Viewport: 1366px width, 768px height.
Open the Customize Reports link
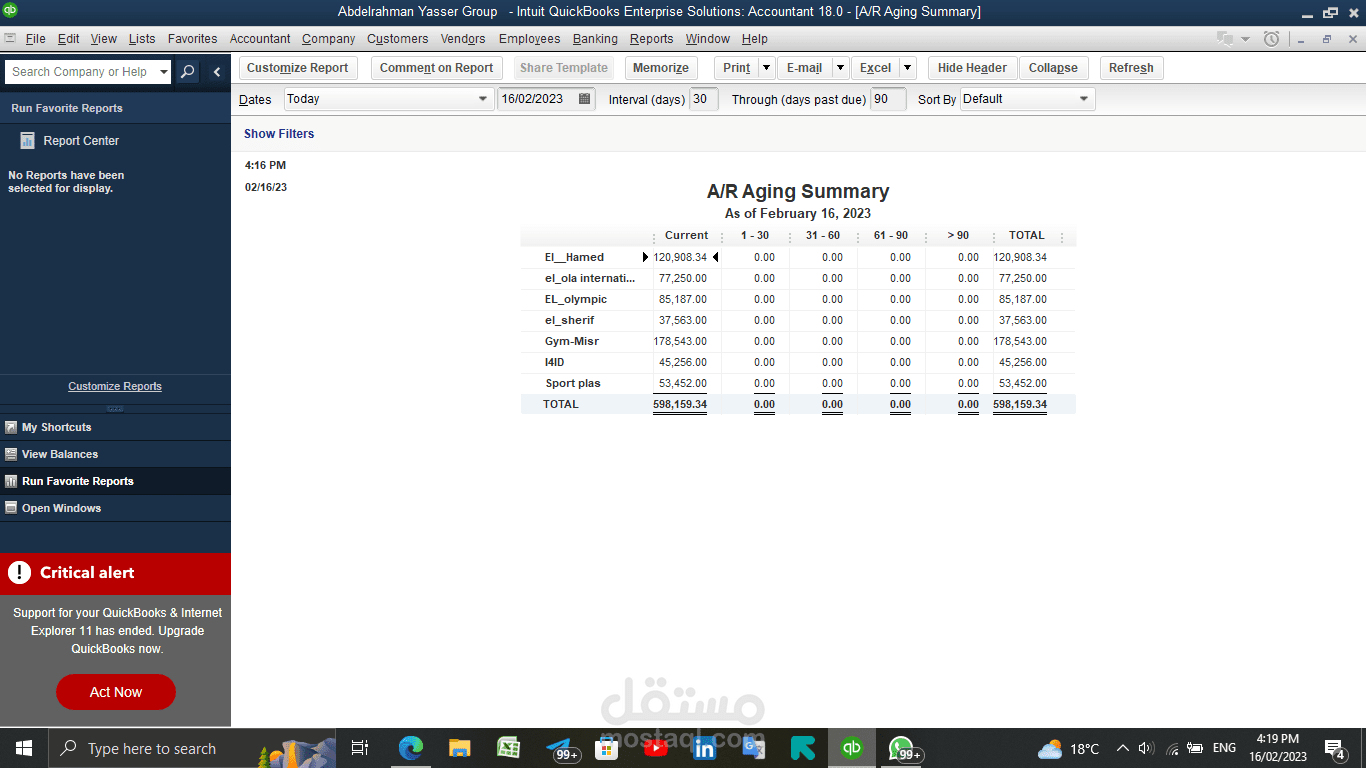115,386
